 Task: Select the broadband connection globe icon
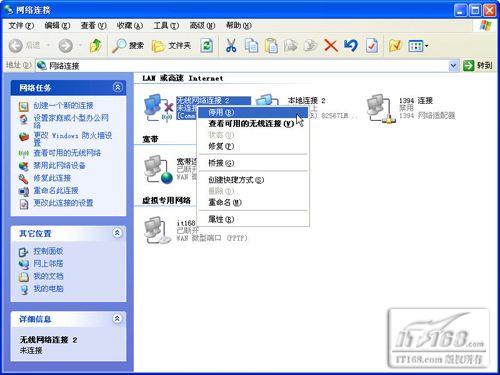pos(159,170)
